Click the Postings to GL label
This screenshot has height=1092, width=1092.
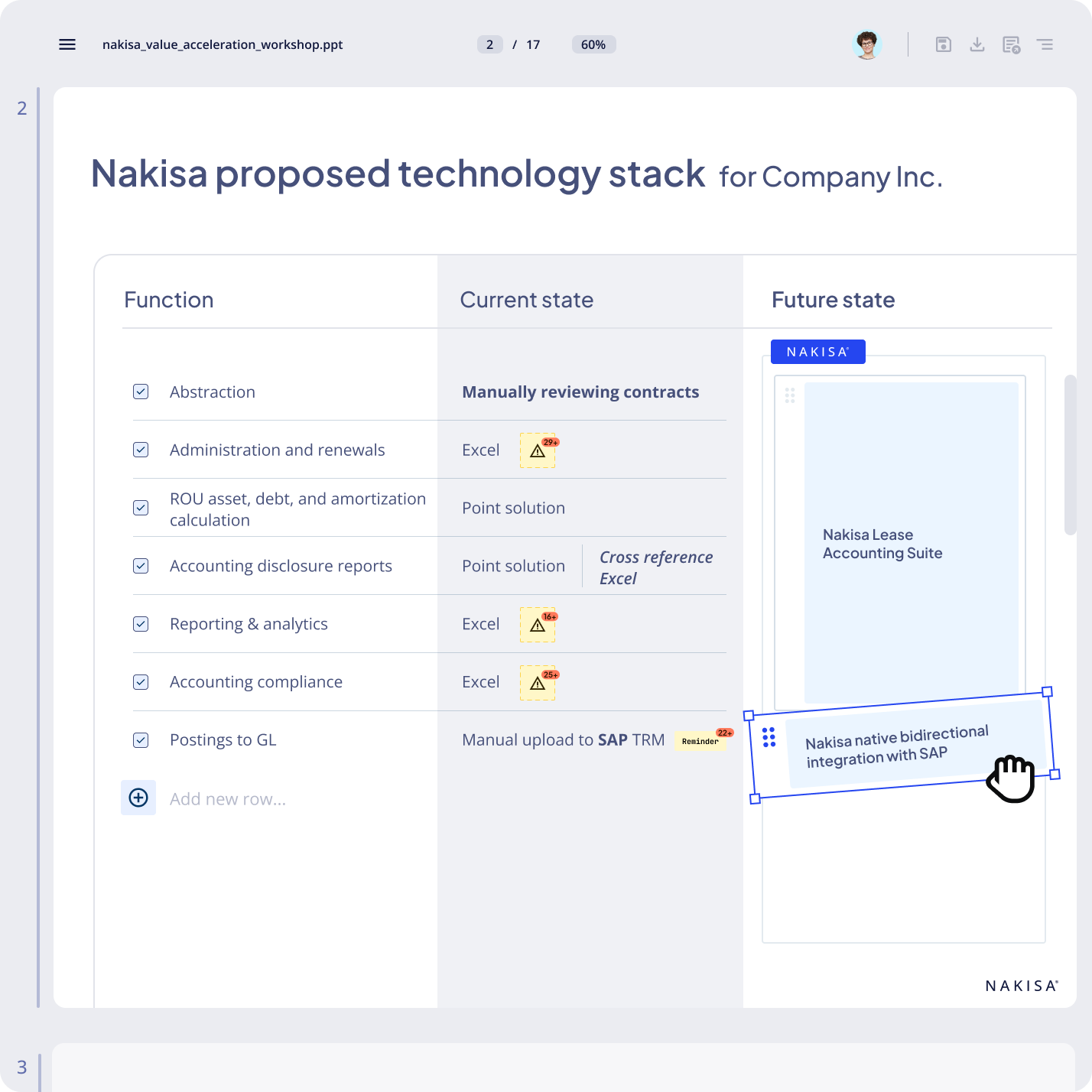(x=223, y=740)
